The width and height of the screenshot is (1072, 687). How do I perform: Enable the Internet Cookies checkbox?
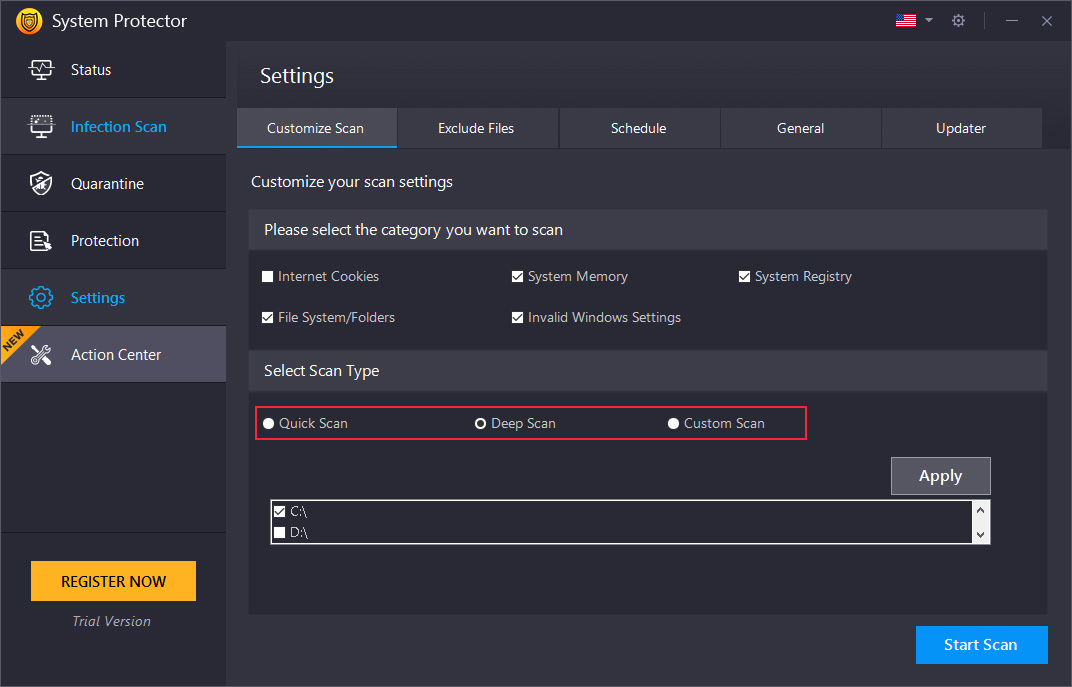(267, 276)
